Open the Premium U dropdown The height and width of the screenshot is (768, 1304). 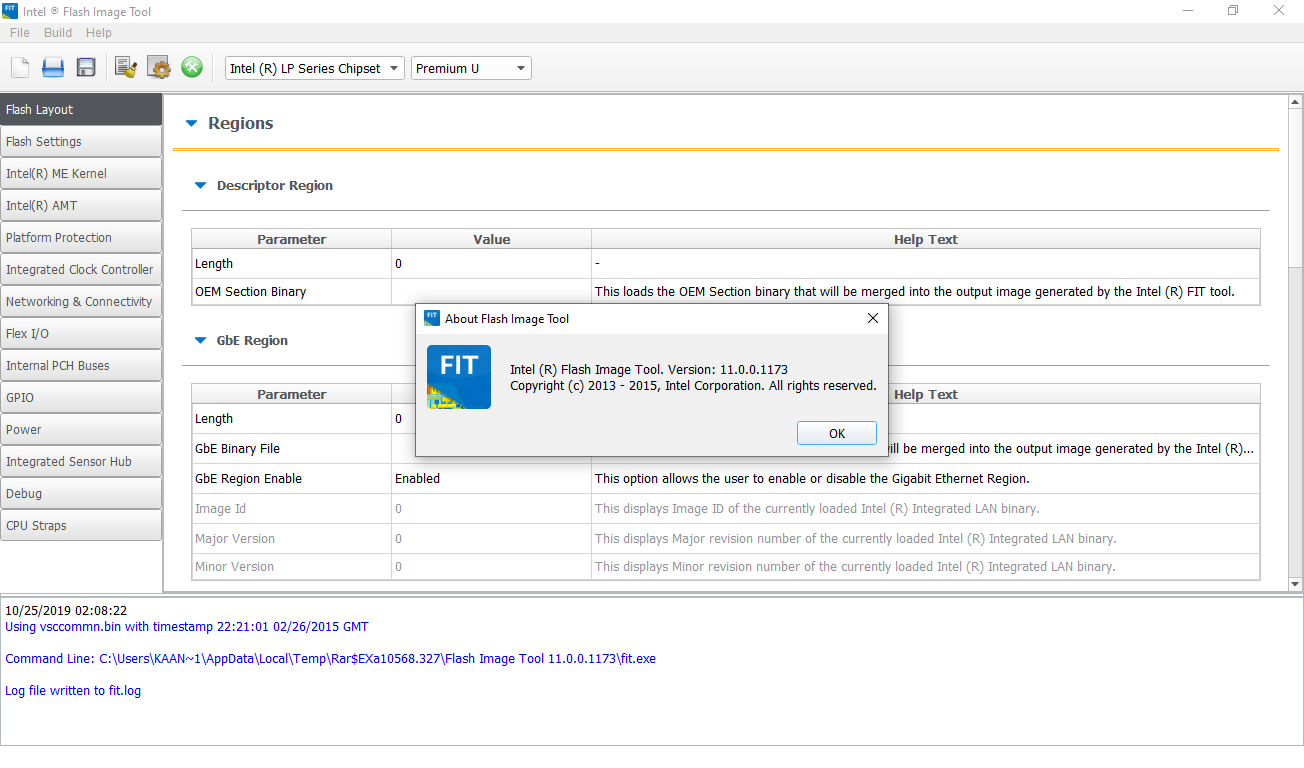click(471, 68)
